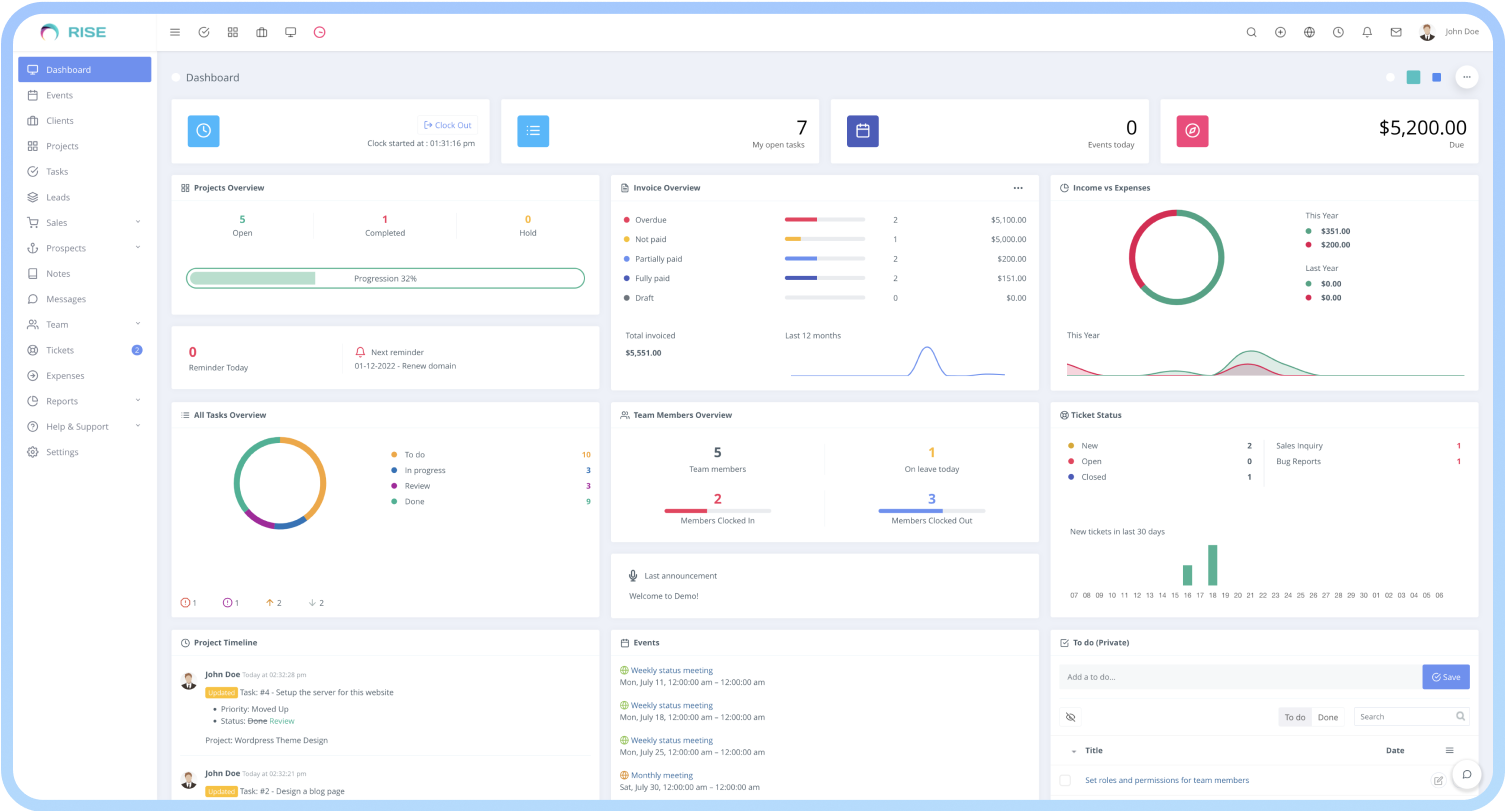This screenshot has height=811, width=1505.
Task: Open the envelope messages icon in header
Action: point(1396,32)
